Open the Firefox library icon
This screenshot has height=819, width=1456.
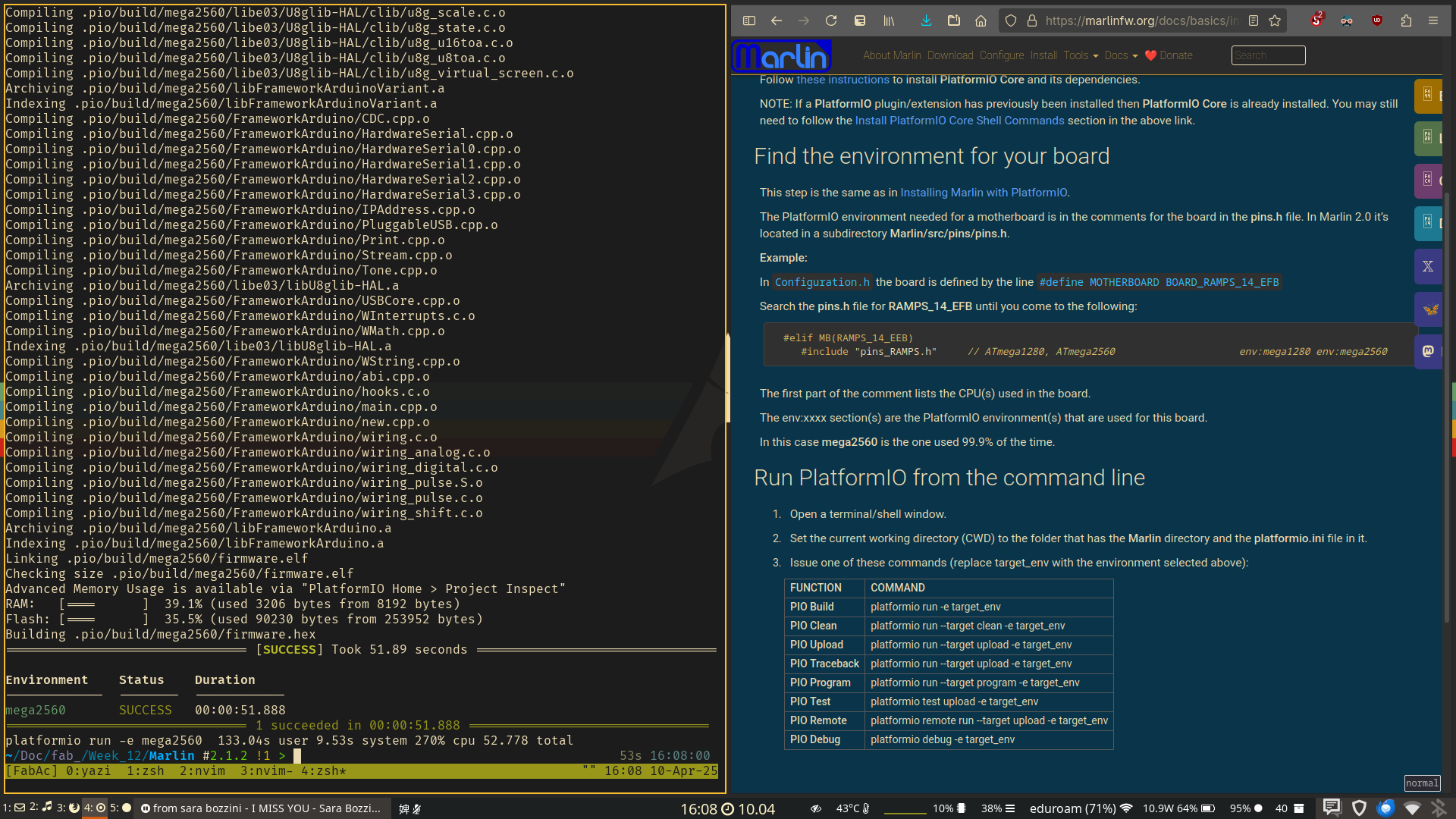(x=889, y=21)
